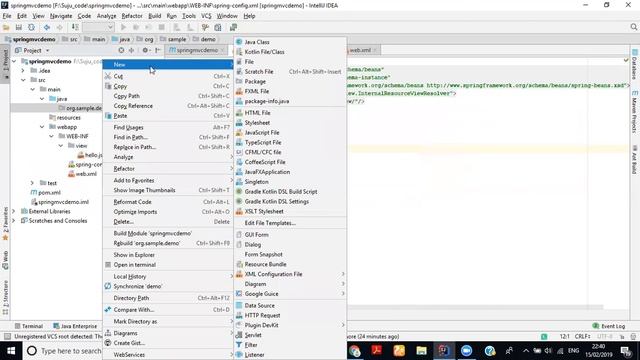Collapse the main folder node

coord(33,89)
